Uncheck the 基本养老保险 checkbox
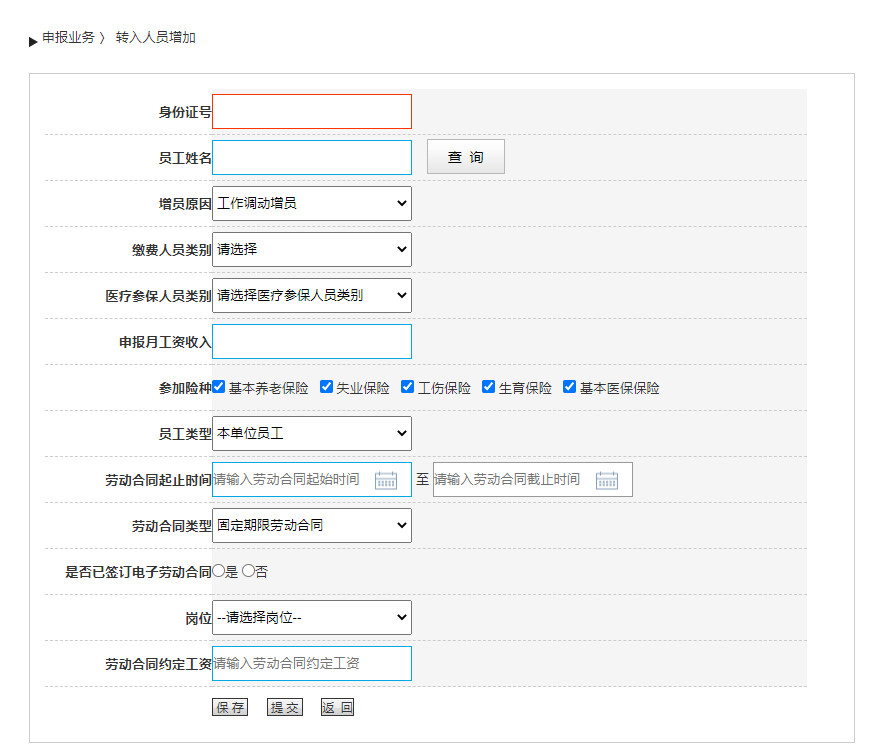The width and height of the screenshot is (879, 744). (219, 387)
